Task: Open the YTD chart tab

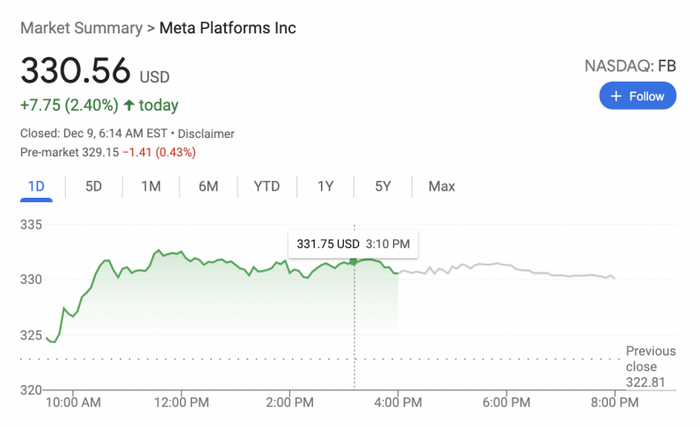Action: tap(267, 186)
